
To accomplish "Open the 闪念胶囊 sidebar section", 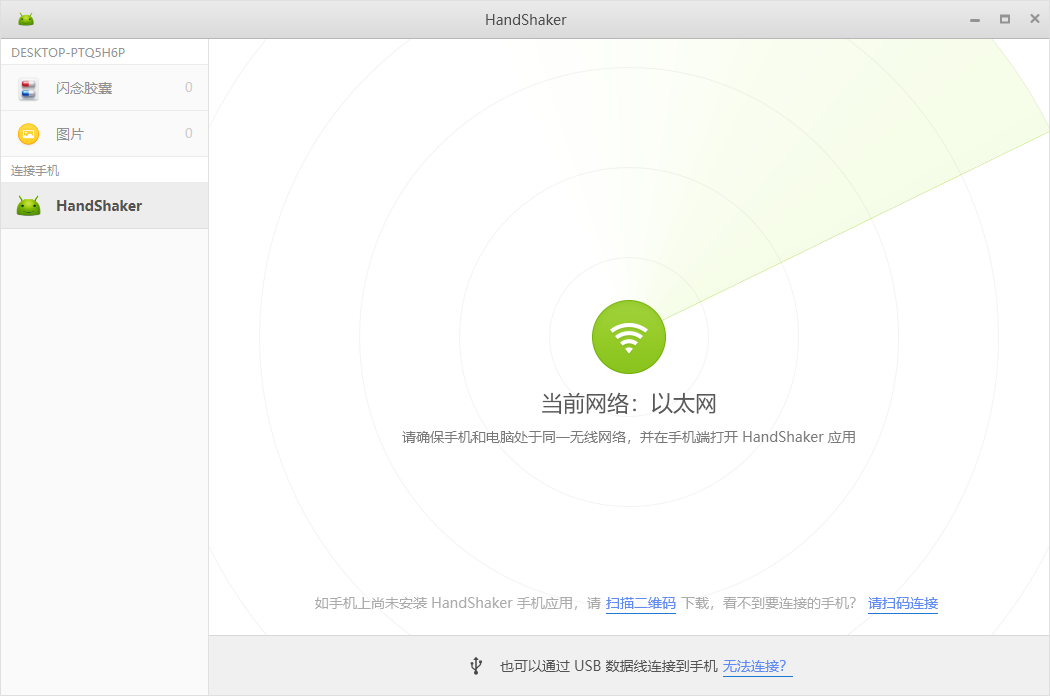I will click(x=84, y=88).
